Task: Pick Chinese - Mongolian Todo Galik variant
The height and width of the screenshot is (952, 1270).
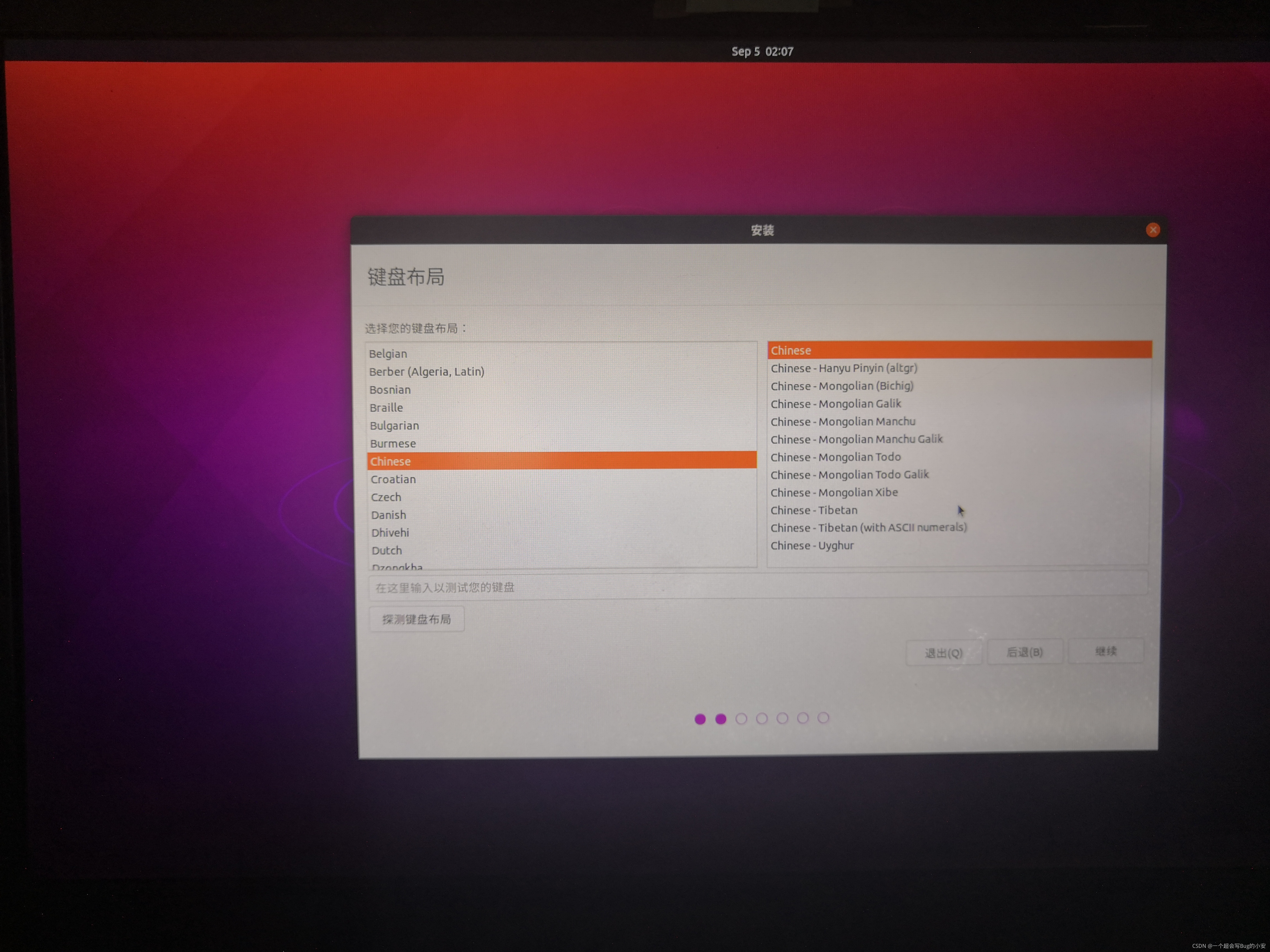Action: pyautogui.click(x=959, y=475)
